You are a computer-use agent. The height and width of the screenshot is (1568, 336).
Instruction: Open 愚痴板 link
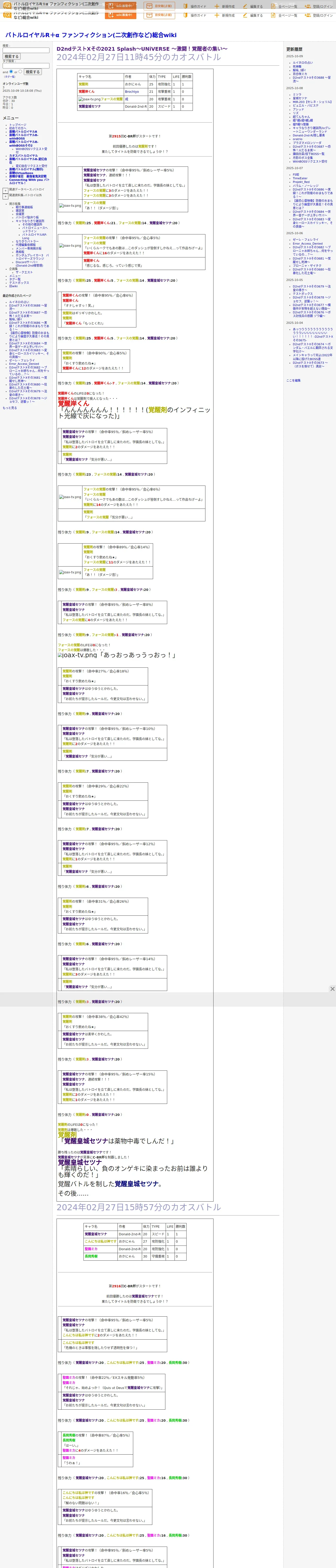coord(20,252)
